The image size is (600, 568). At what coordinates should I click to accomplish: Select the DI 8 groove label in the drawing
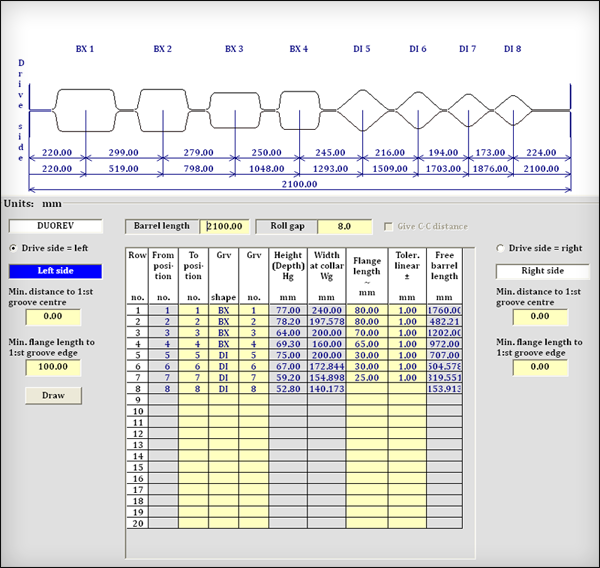[x=512, y=49]
